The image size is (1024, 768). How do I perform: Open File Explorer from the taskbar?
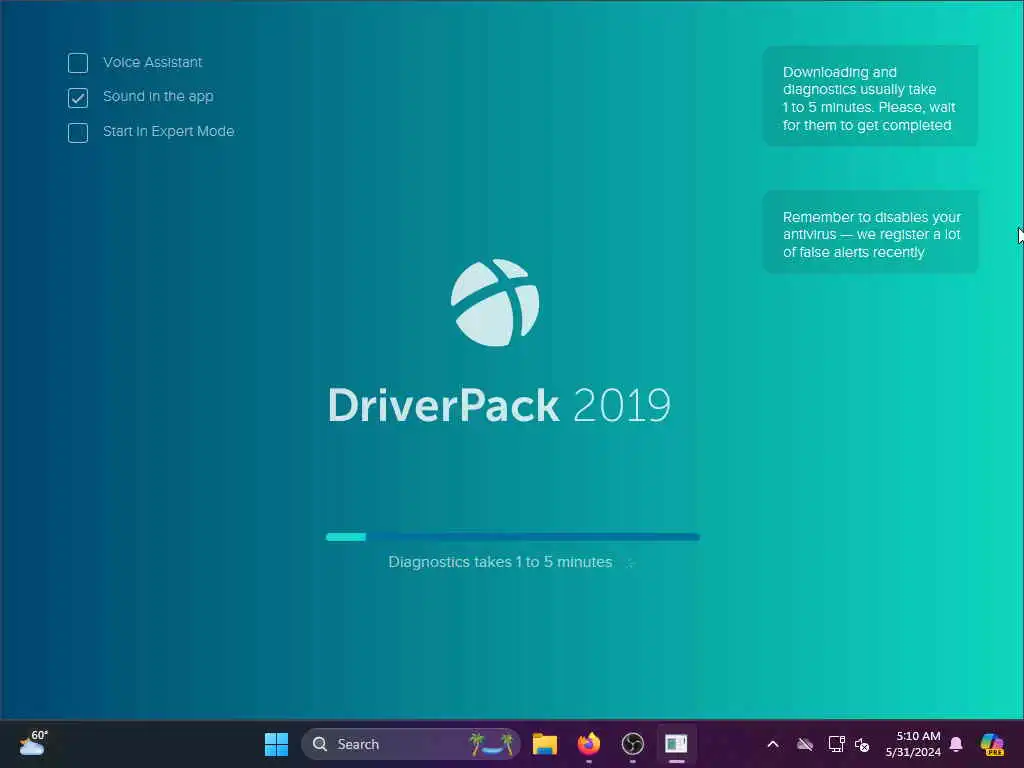coord(545,744)
